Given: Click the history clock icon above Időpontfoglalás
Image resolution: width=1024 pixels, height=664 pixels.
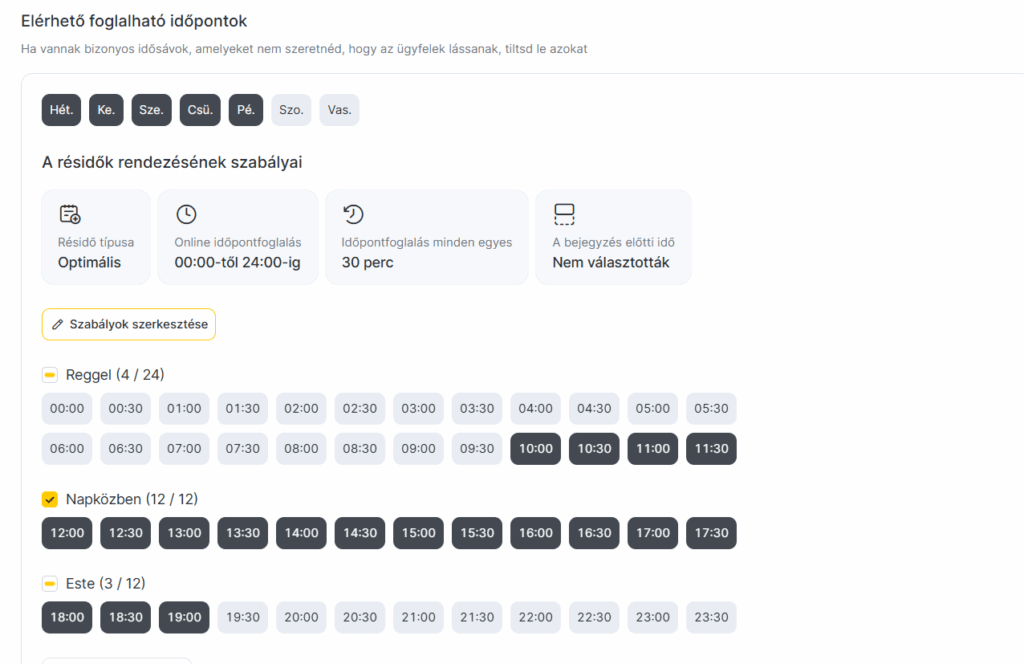Looking at the screenshot, I should click(x=353, y=214).
